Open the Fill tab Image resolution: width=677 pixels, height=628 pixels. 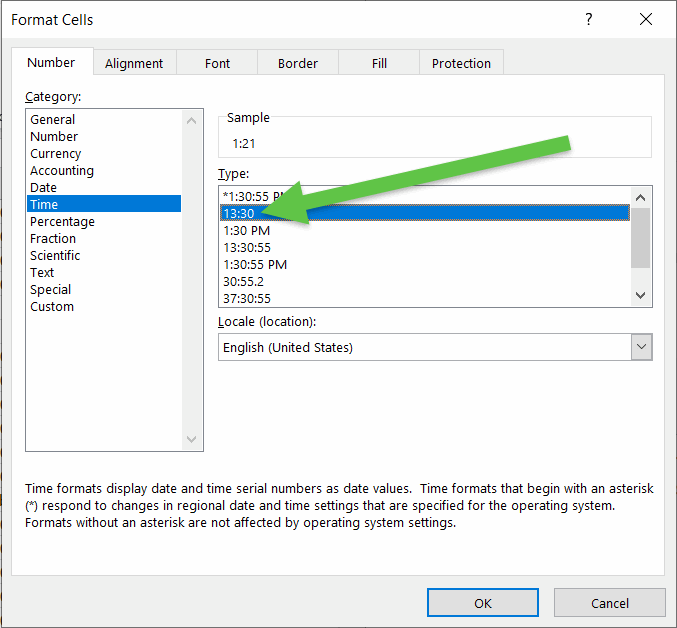(x=379, y=63)
